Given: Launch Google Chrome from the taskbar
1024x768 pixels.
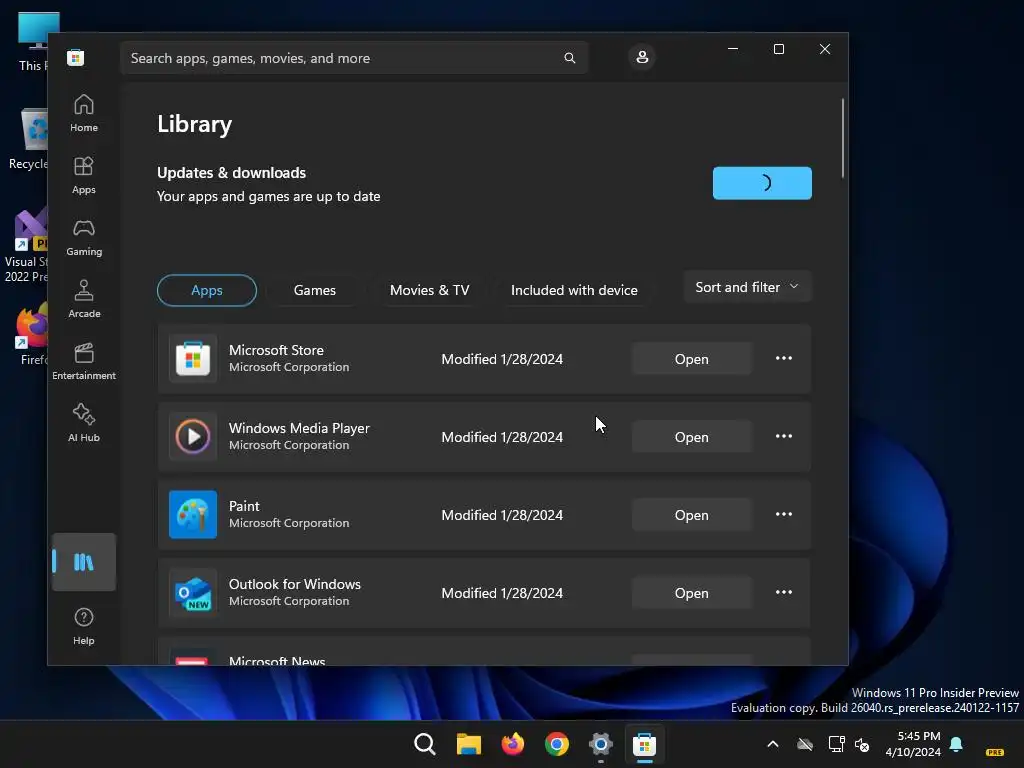Looking at the screenshot, I should point(556,744).
